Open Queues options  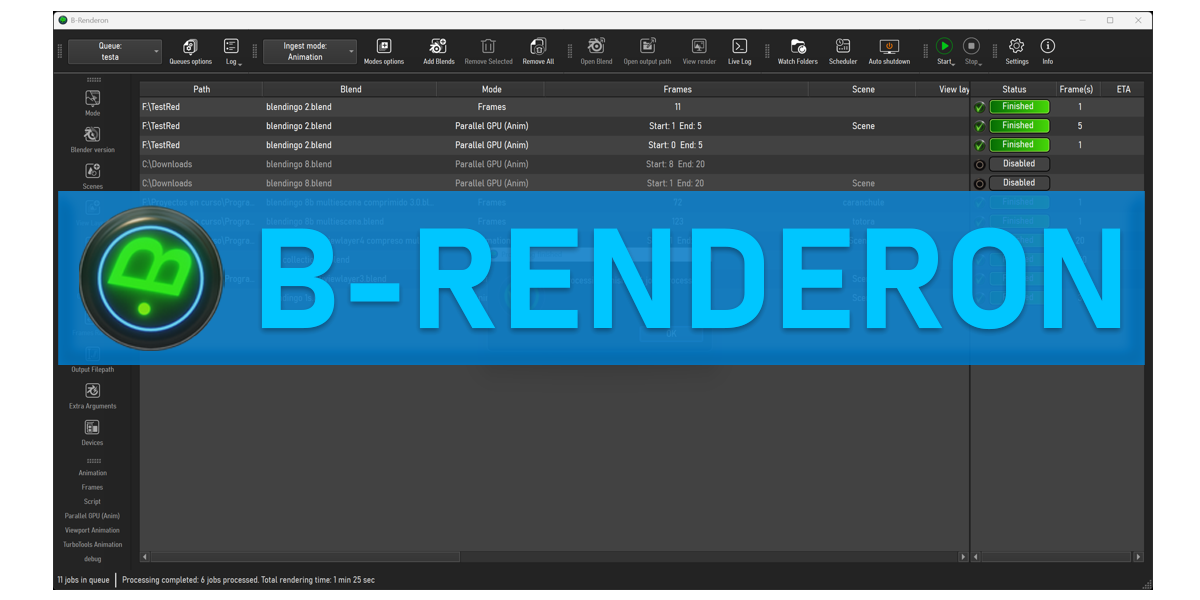pos(190,52)
